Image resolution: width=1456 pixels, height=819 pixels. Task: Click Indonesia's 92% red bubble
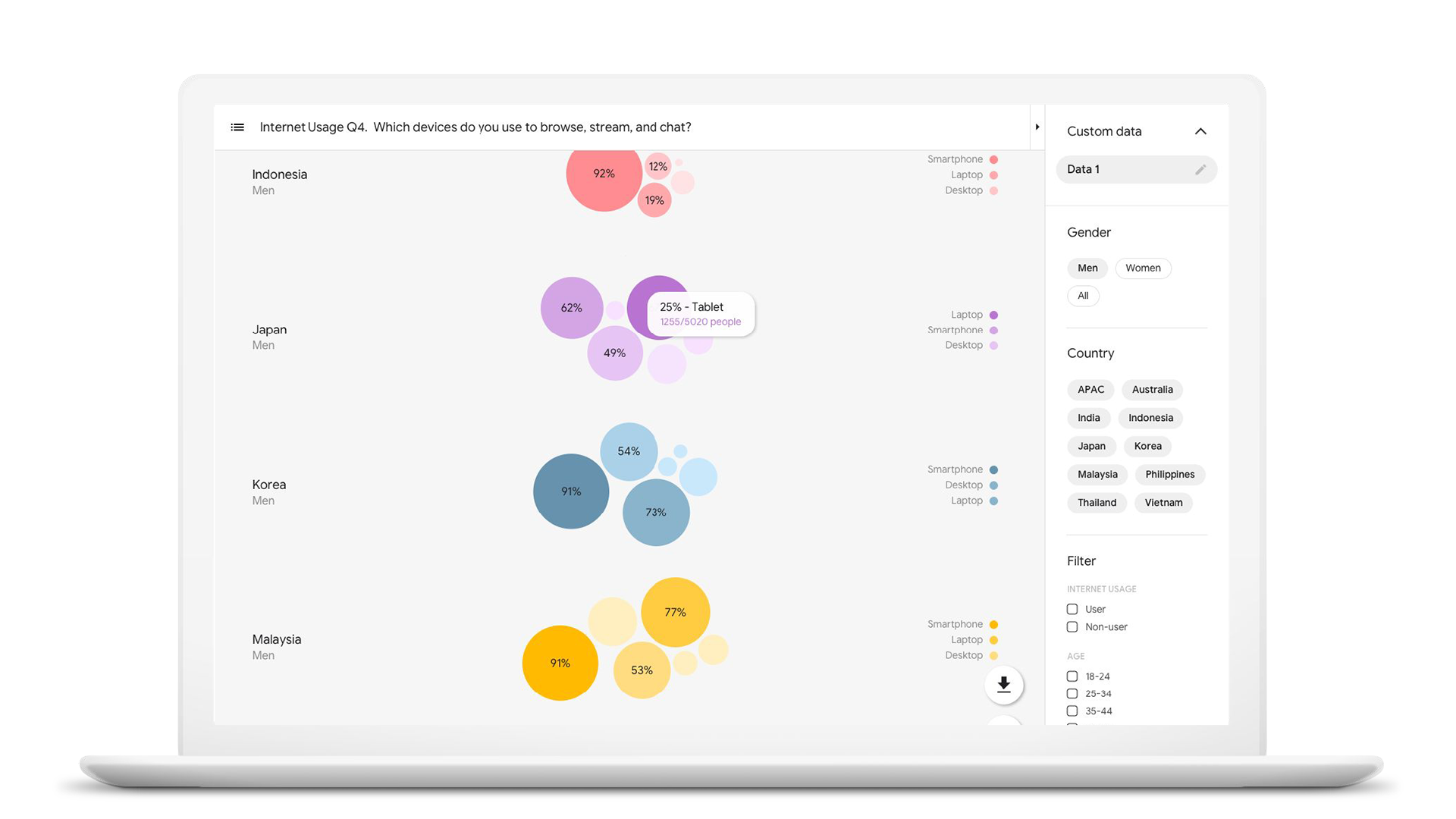coord(604,174)
